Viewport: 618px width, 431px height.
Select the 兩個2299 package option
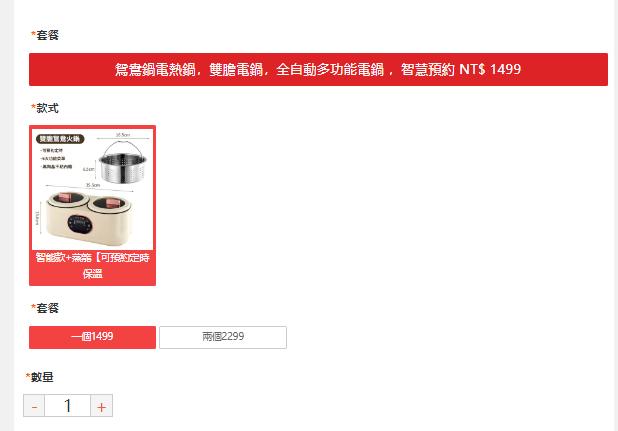tap(223, 337)
